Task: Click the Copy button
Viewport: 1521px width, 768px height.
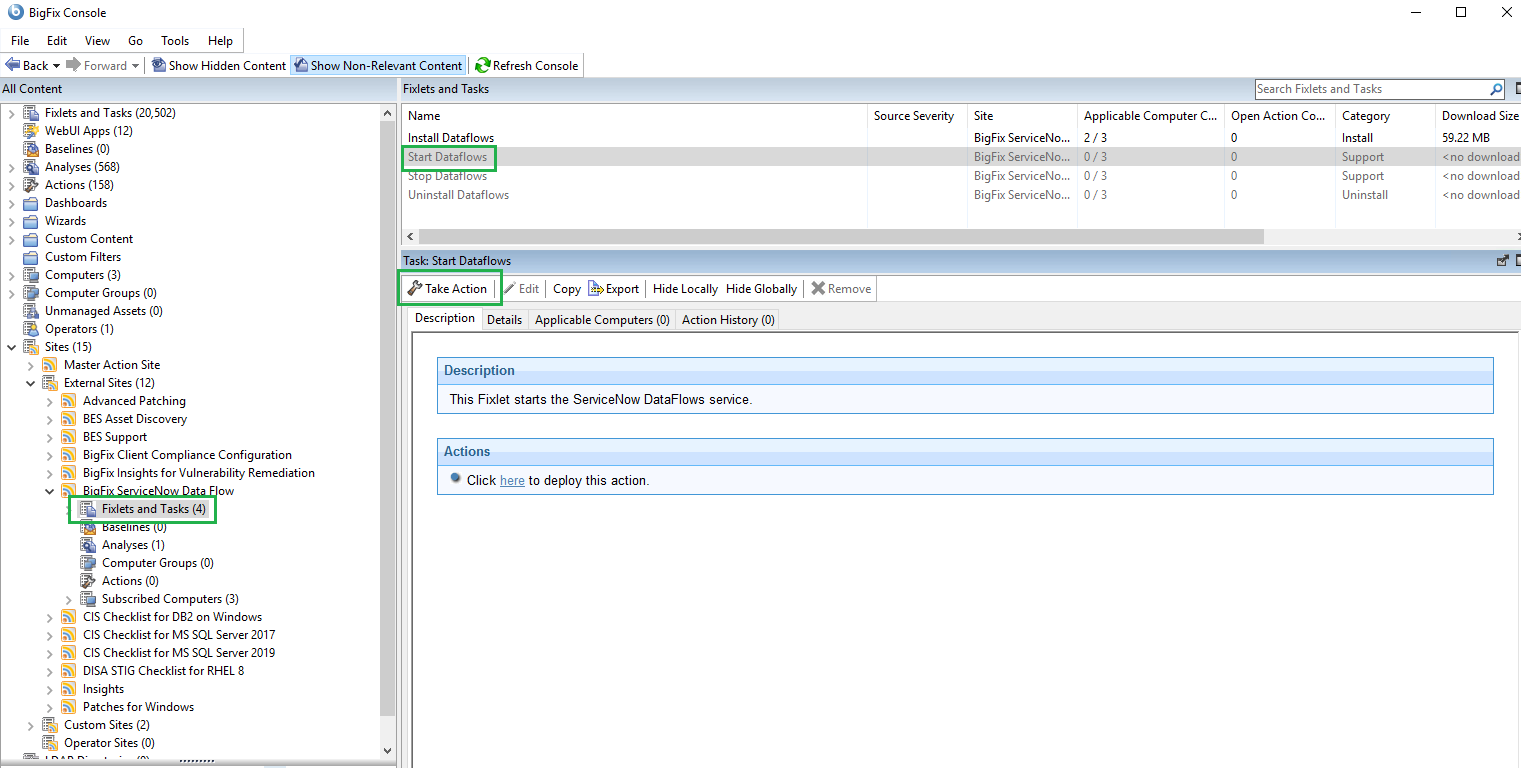Action: tap(567, 289)
